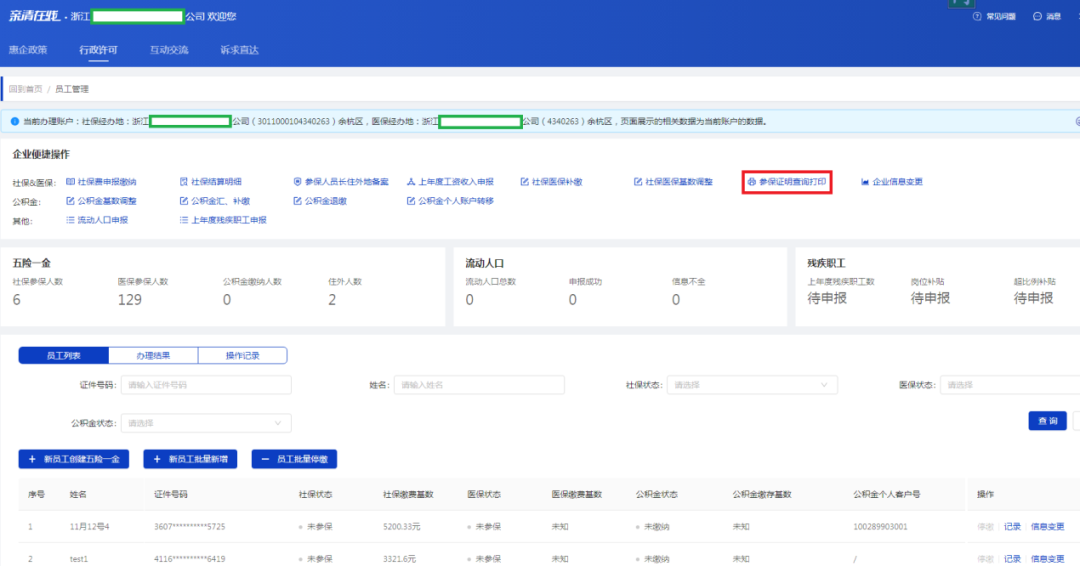Open 社保结算明细 via its icon
This screenshot has width=1080, height=566.
(183, 182)
